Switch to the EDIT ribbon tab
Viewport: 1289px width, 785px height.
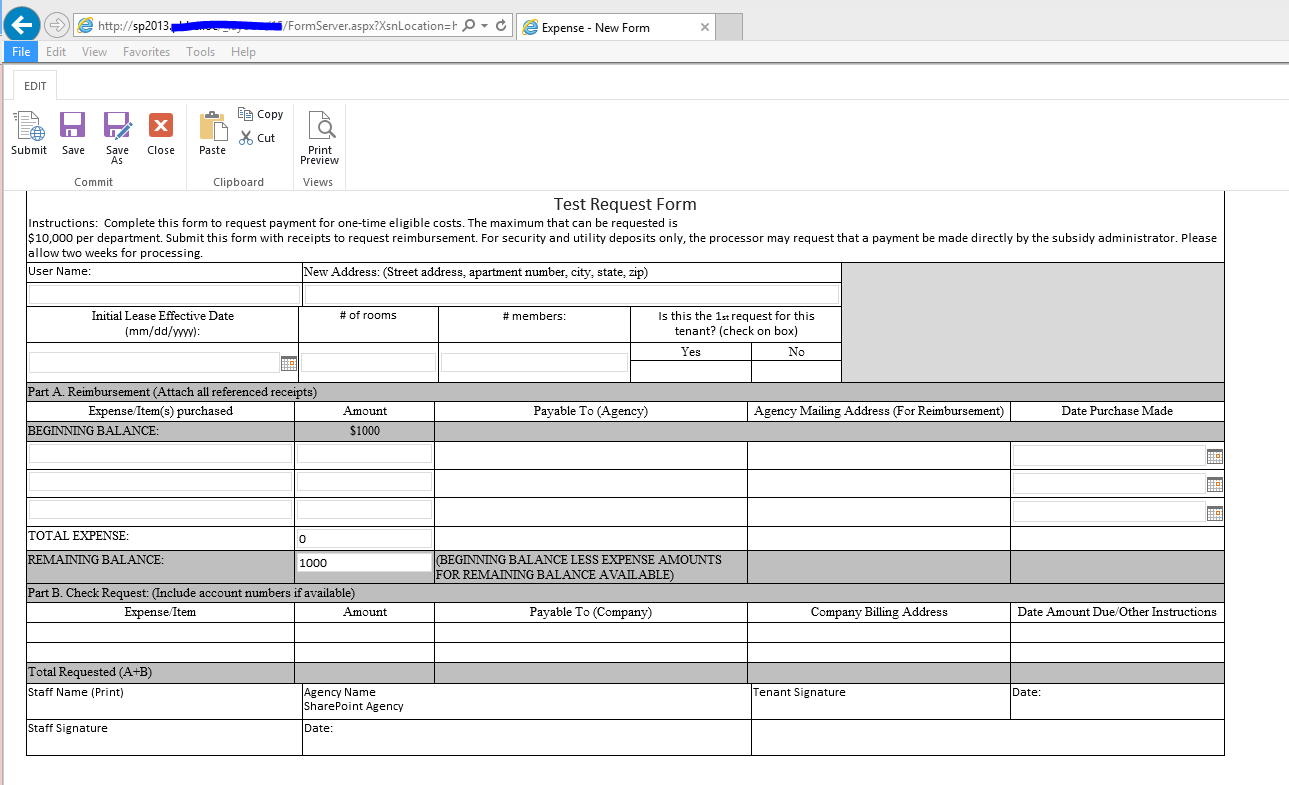(x=34, y=86)
